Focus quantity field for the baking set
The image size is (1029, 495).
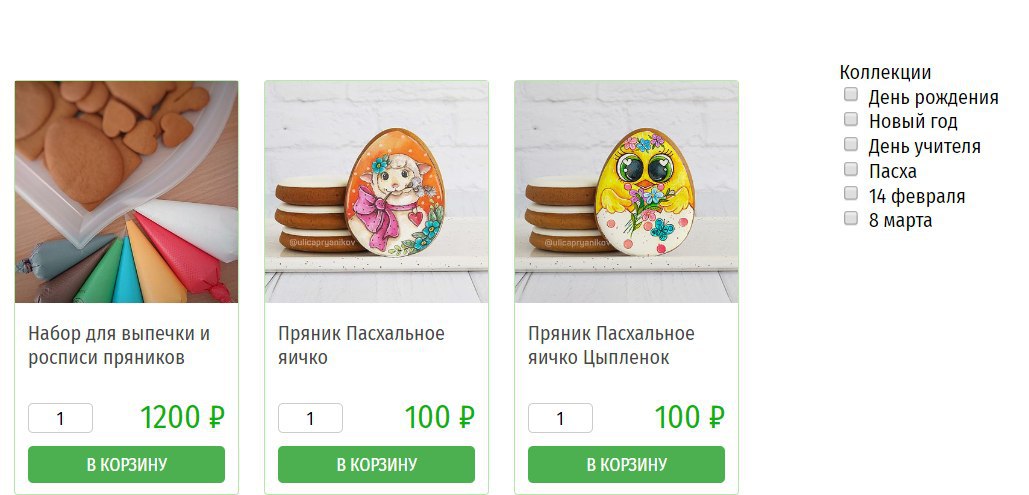click(60, 418)
